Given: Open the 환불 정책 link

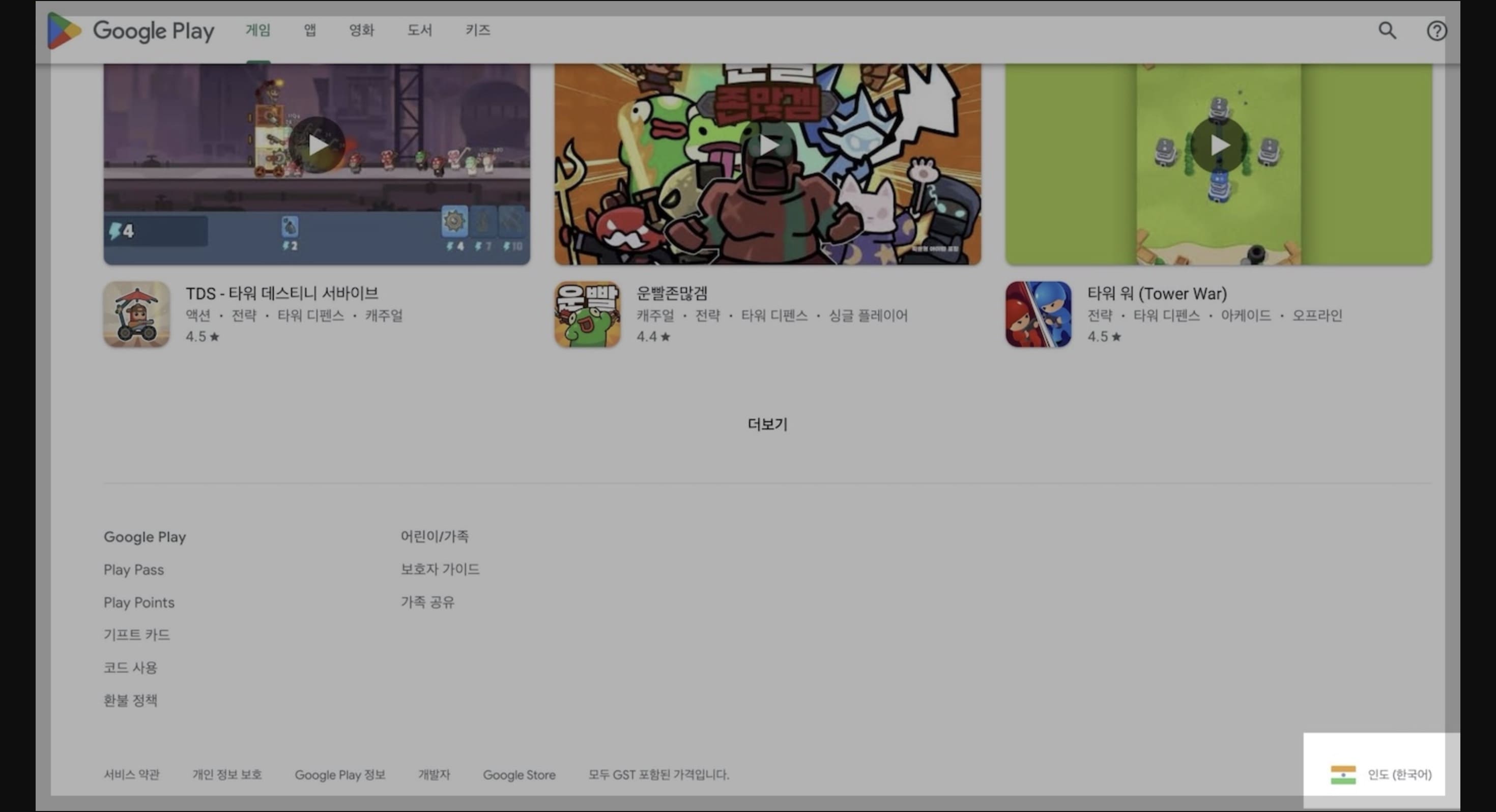Looking at the screenshot, I should pyautogui.click(x=130, y=701).
